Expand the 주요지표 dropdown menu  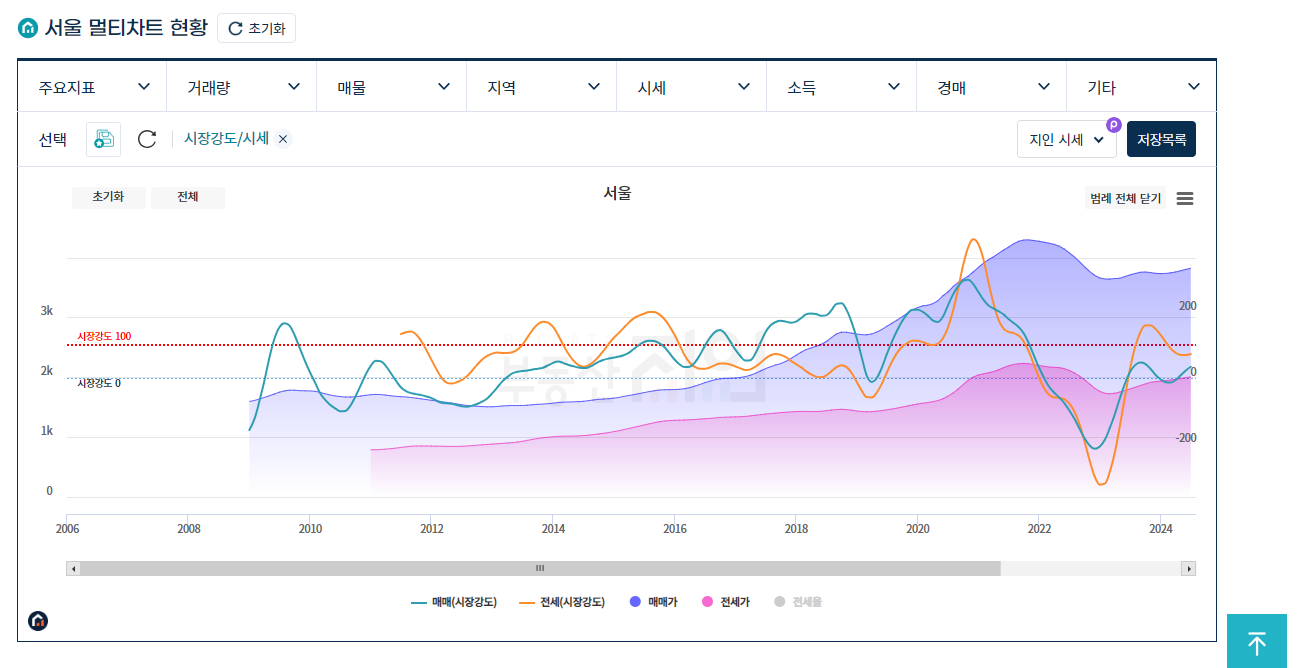(92, 87)
